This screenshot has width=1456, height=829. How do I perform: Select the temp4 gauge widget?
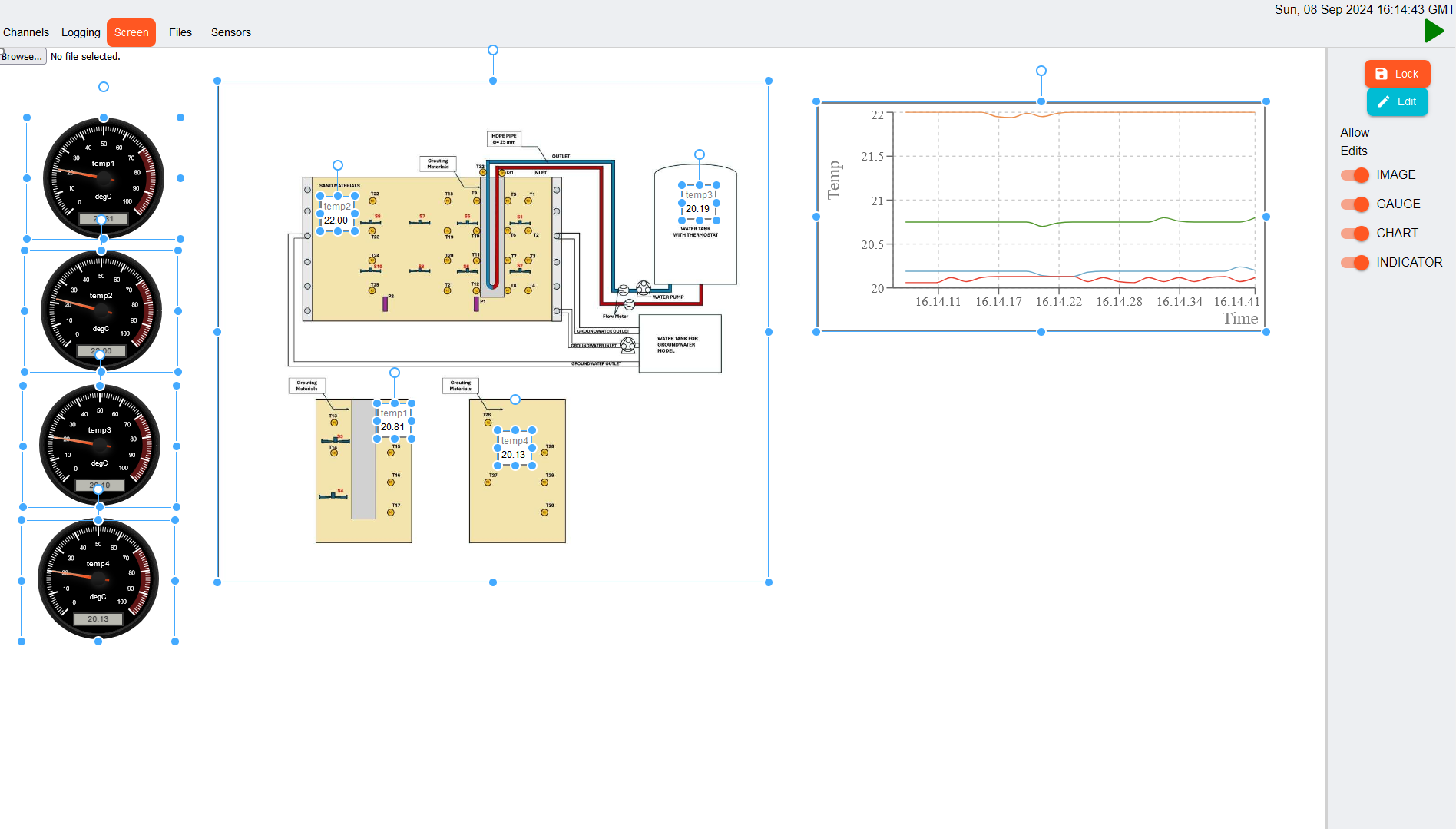click(98, 580)
